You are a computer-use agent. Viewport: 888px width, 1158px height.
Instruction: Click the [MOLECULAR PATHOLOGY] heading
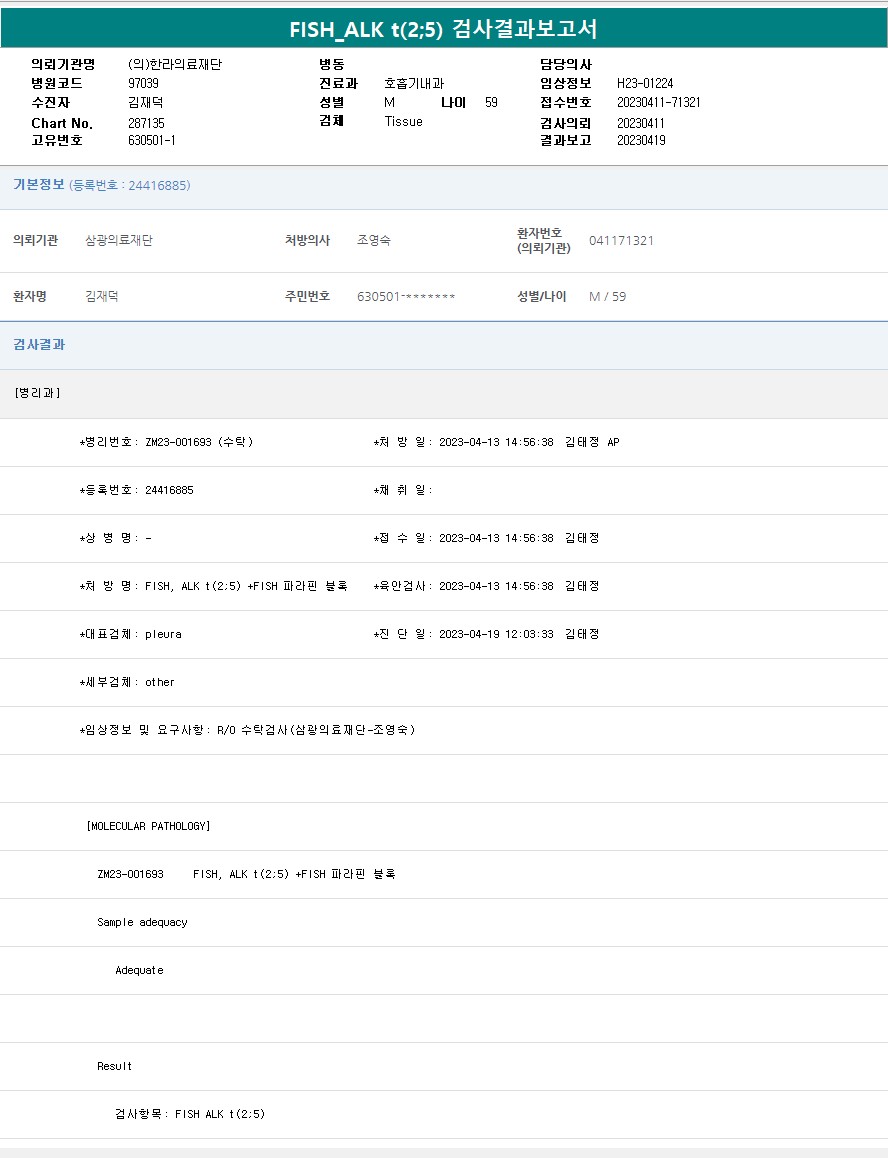point(148,826)
